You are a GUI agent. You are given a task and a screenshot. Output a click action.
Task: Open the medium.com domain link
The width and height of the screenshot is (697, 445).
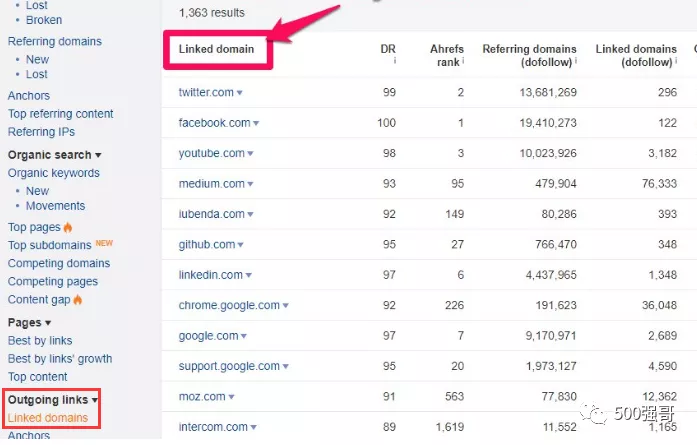click(x=211, y=184)
